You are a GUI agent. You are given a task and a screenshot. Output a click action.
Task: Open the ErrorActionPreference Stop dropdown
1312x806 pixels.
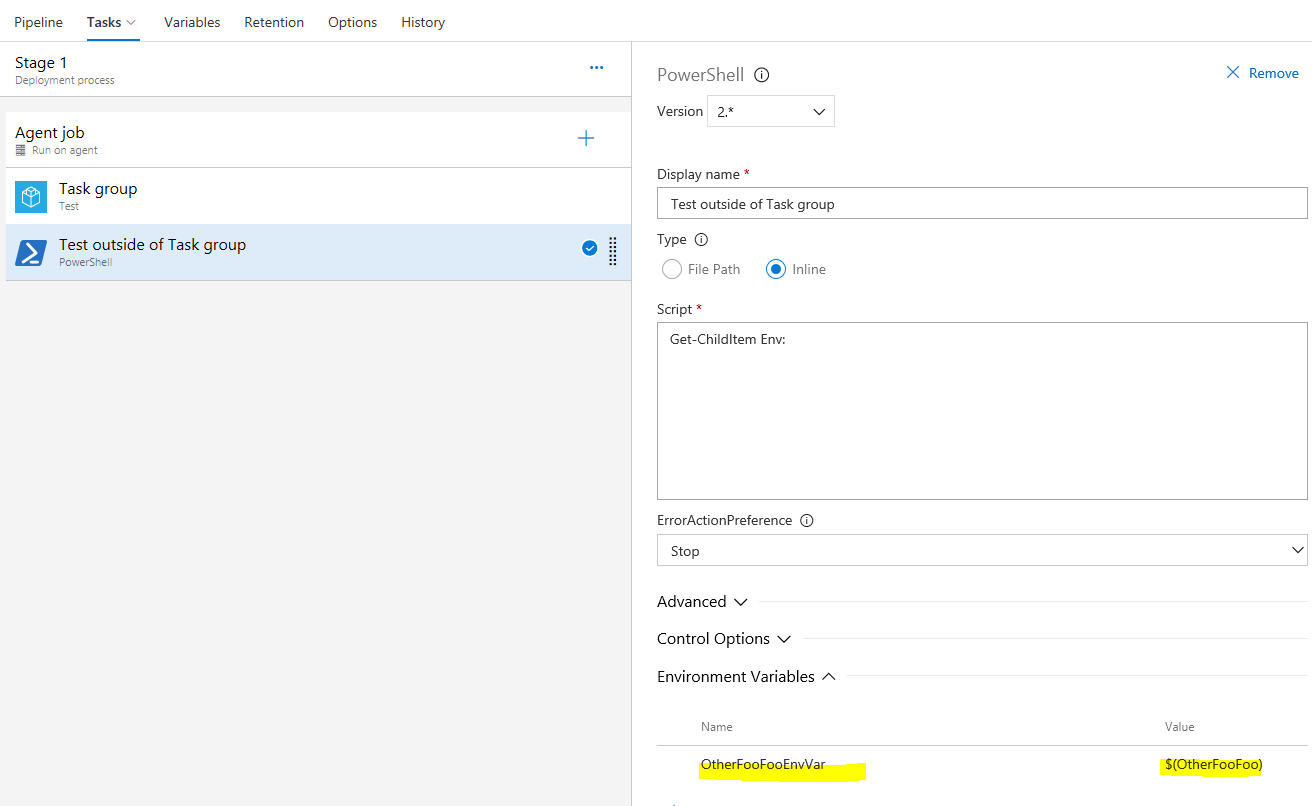pyautogui.click(x=982, y=550)
